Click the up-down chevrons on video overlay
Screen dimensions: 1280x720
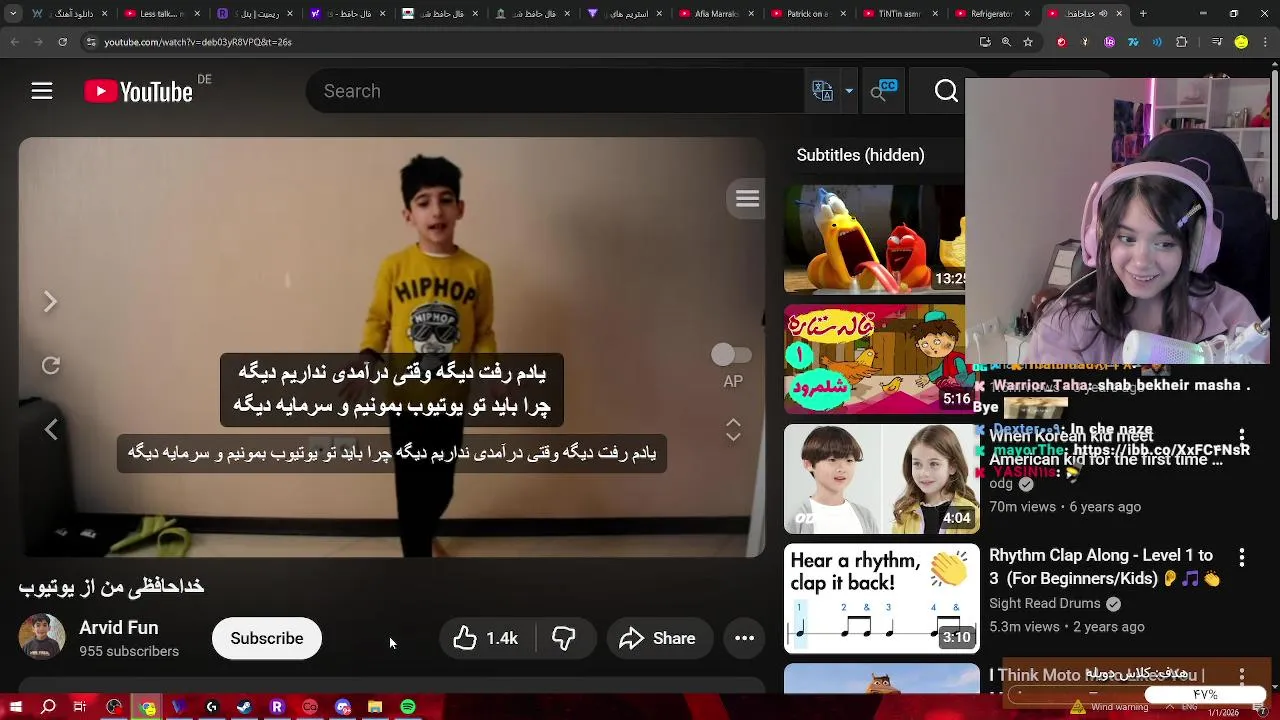[x=733, y=430]
